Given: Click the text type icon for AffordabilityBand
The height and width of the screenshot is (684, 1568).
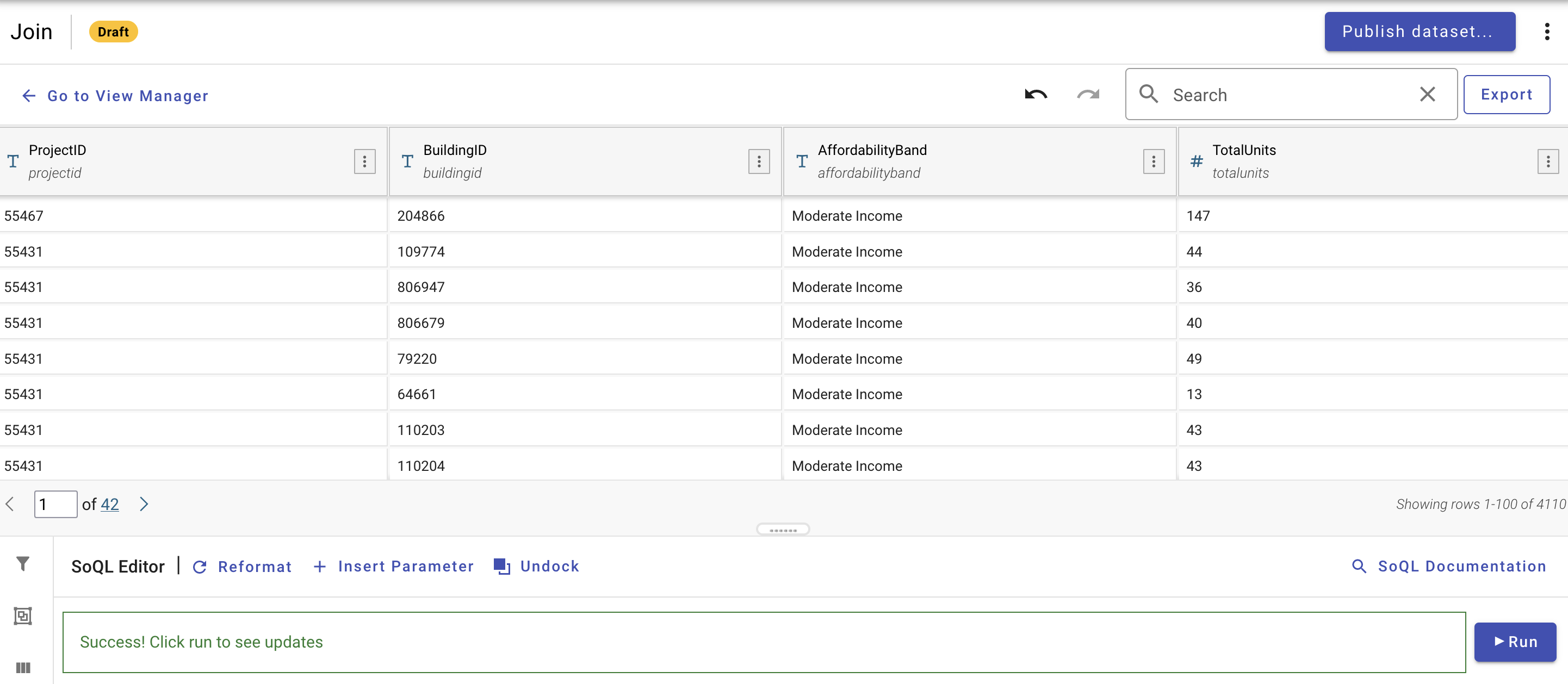Looking at the screenshot, I should [802, 161].
